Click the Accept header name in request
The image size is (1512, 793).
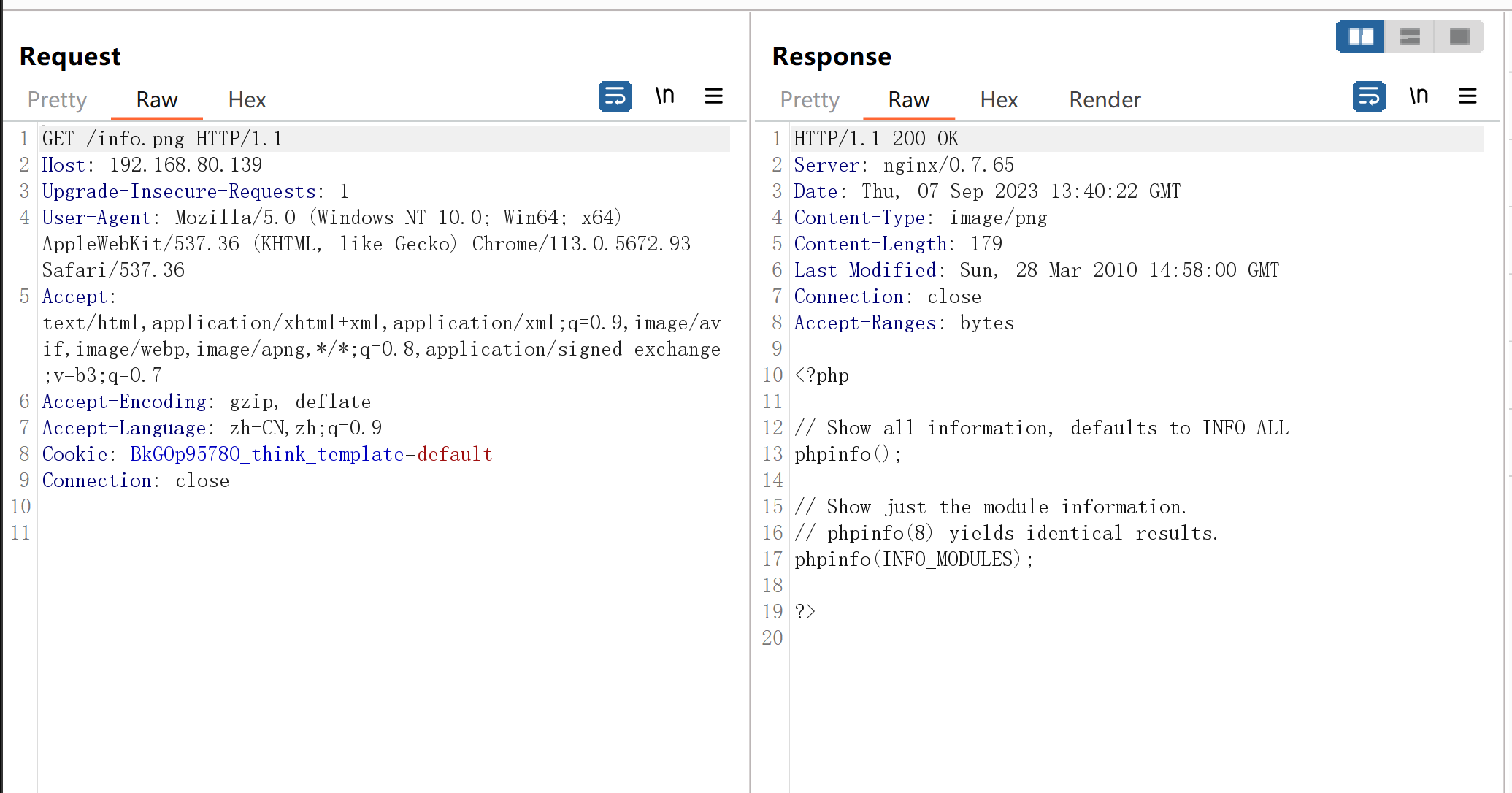74,296
